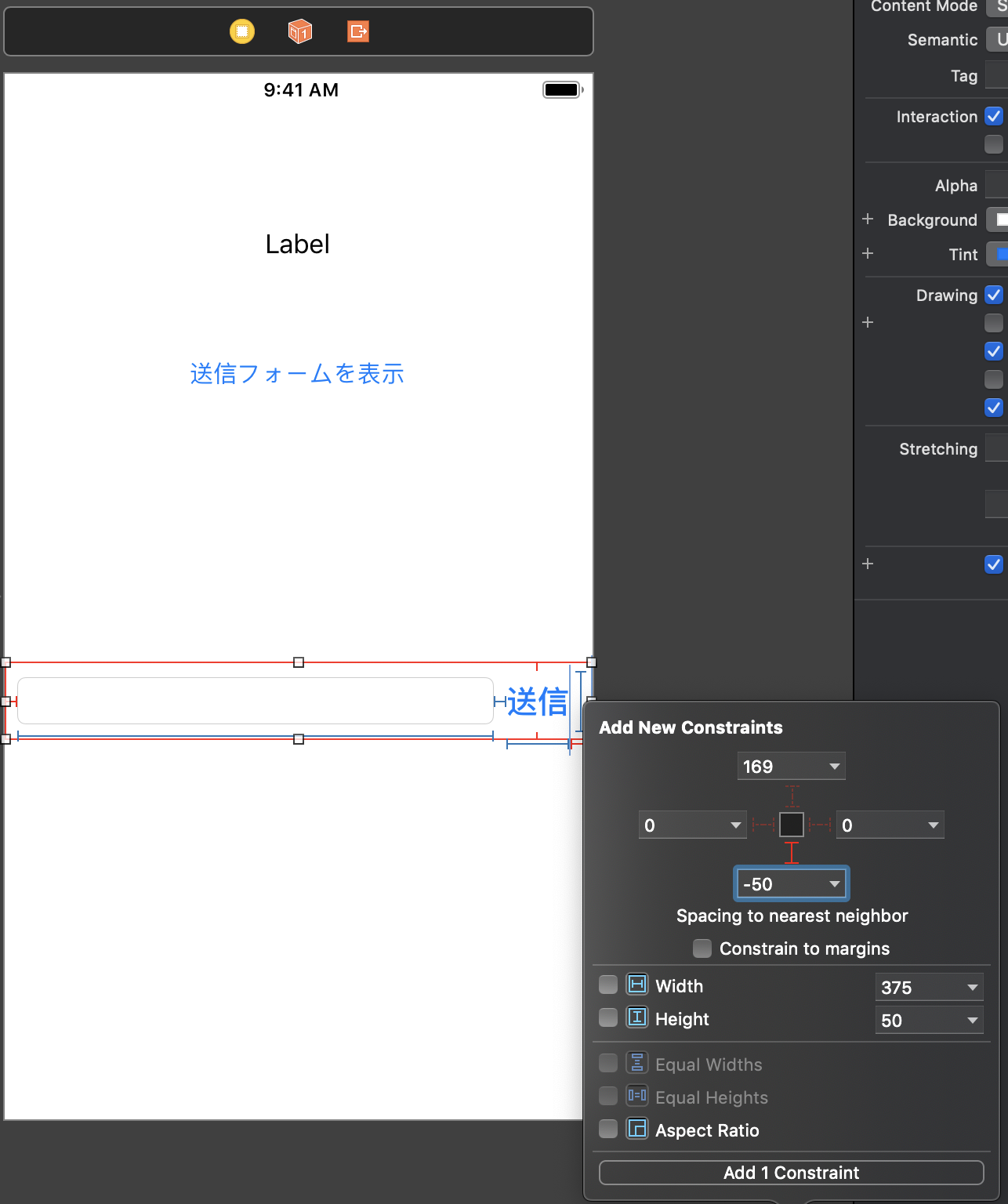Open the Width value dropdown showing 375
The image size is (1008, 1204).
[x=970, y=987]
